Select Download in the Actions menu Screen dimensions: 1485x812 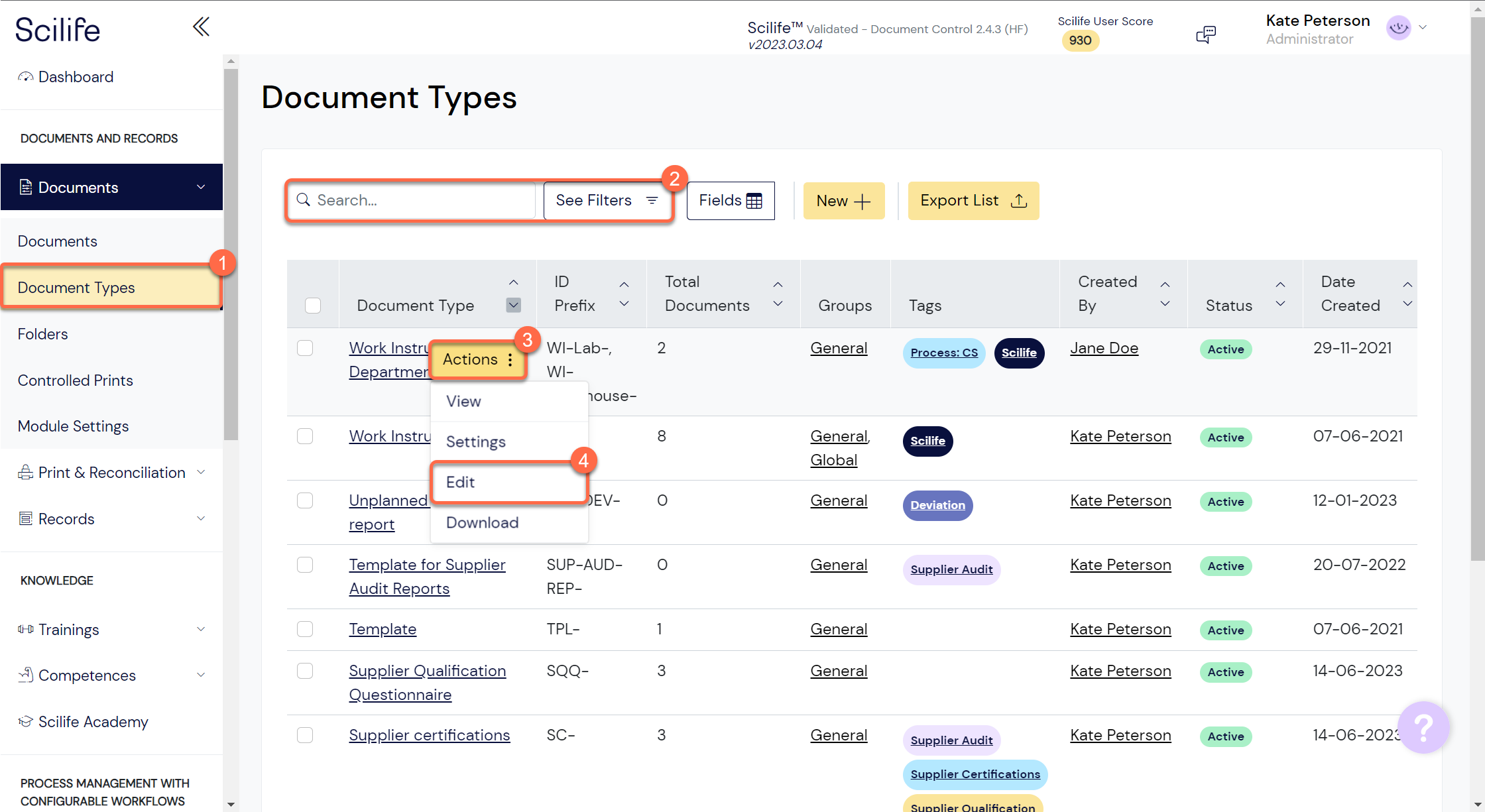click(x=482, y=522)
